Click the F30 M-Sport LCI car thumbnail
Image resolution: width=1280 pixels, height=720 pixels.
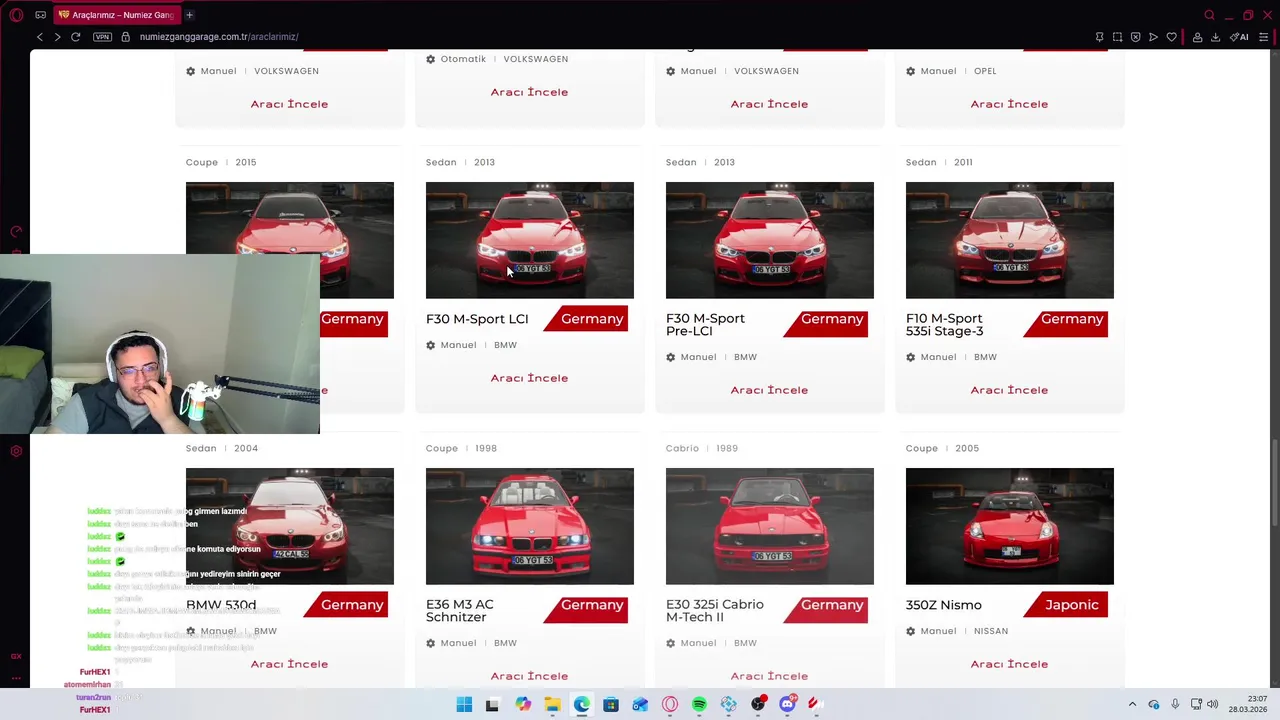coord(530,240)
